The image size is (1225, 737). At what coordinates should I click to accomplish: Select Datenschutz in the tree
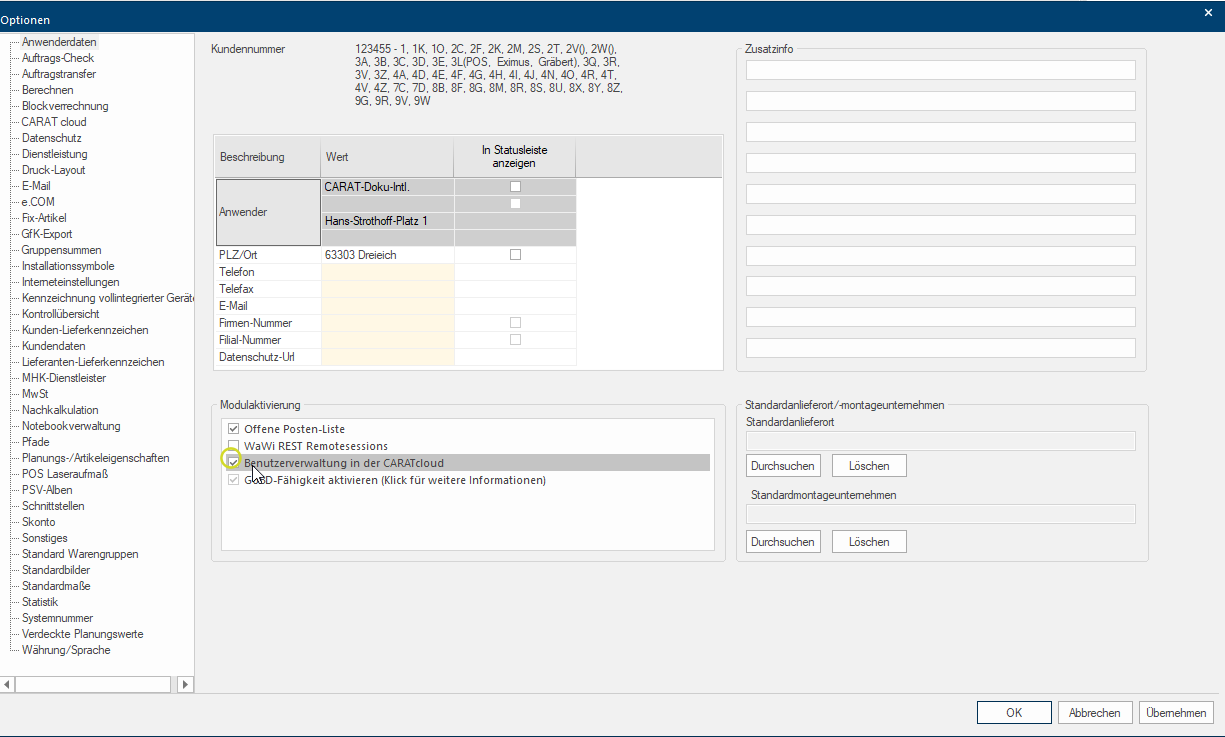(52, 138)
